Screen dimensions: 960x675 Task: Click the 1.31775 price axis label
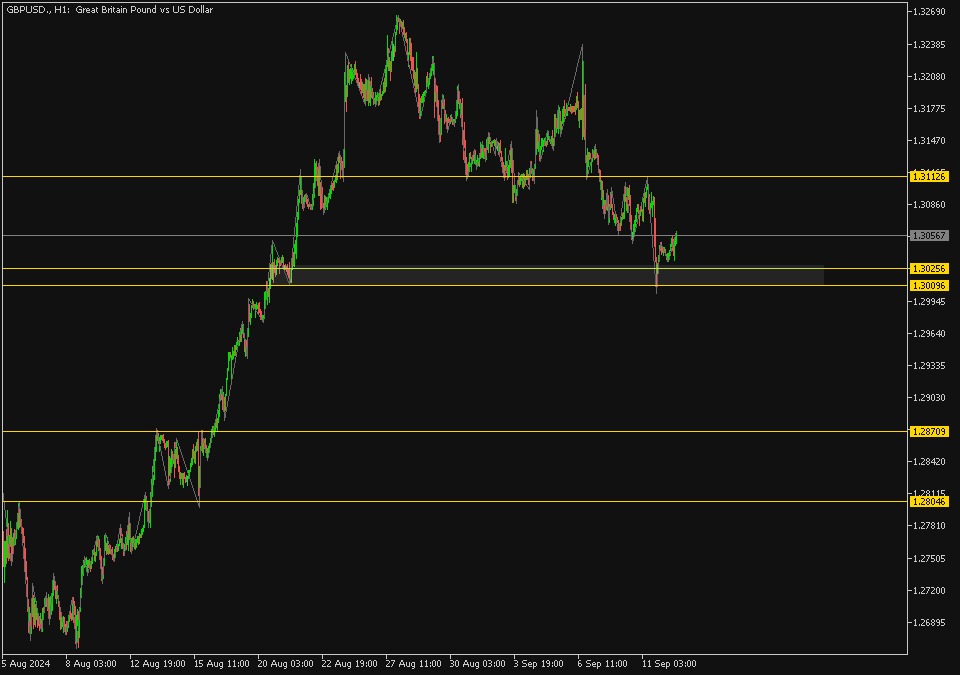(929, 108)
